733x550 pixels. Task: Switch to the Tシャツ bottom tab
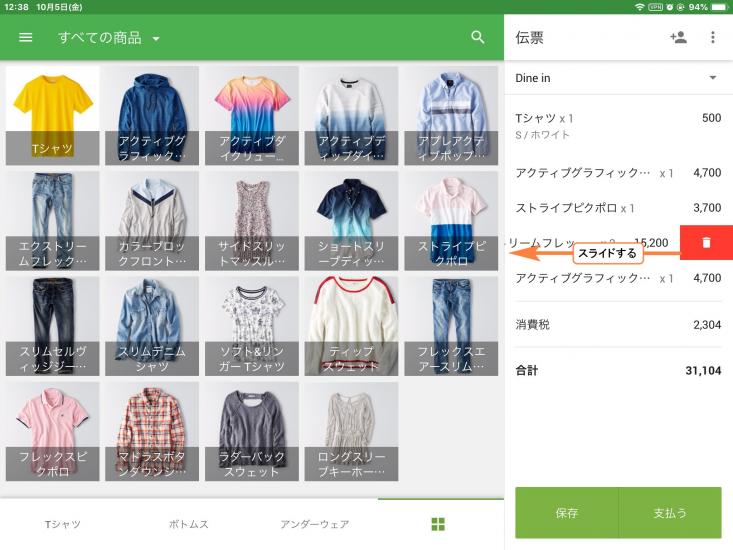[63, 524]
